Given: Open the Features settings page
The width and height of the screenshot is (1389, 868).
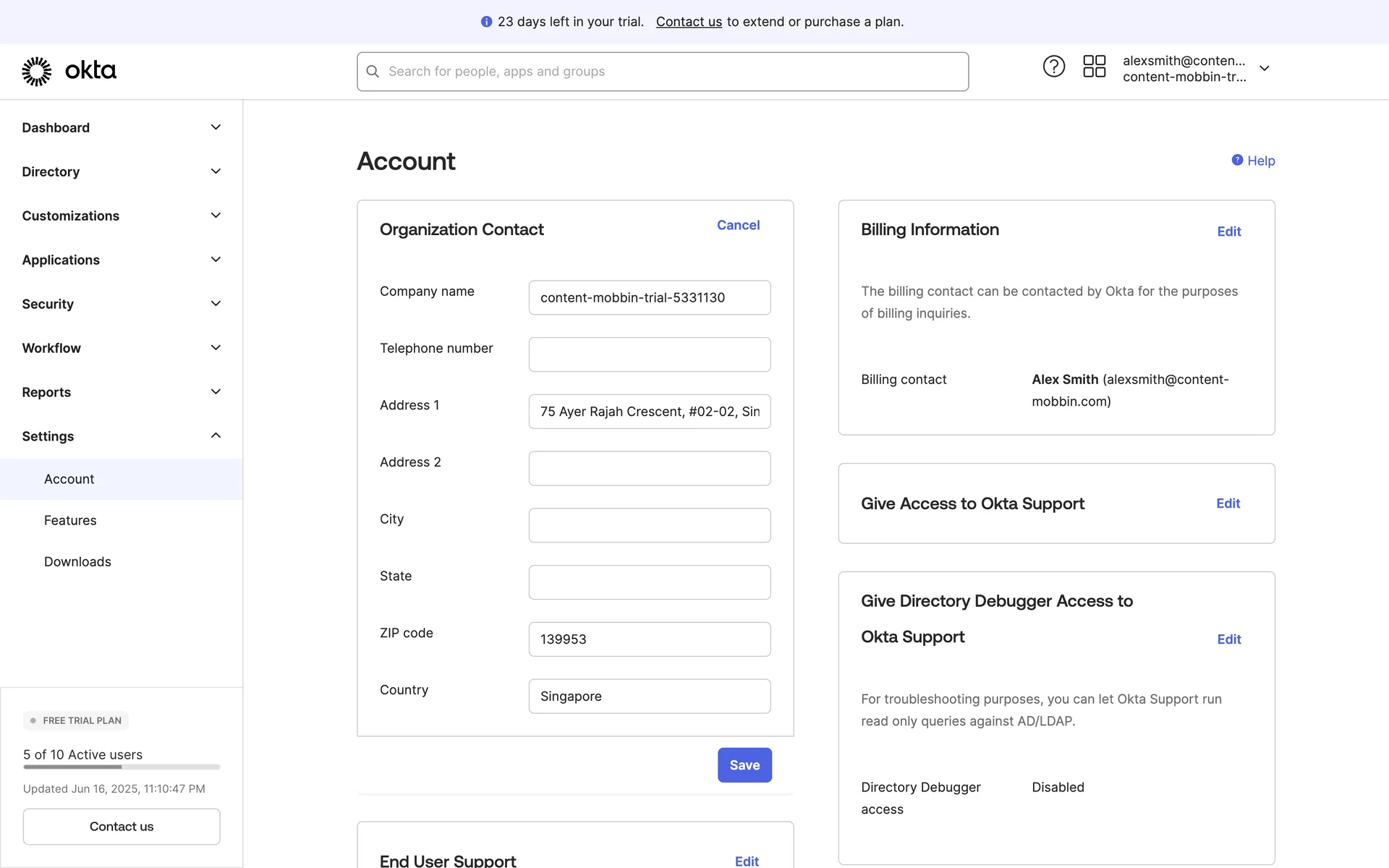Looking at the screenshot, I should pyautogui.click(x=70, y=520).
